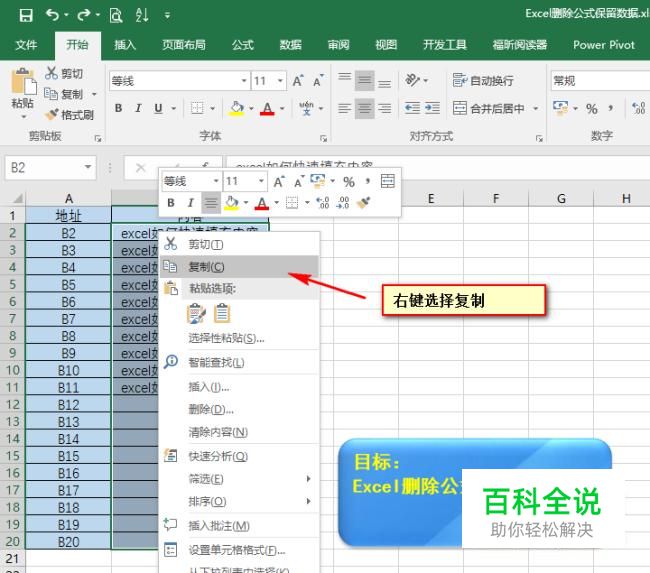This screenshot has width=650, height=573.
Task: Toggle Bold in the mini toolbar
Action: [171, 203]
